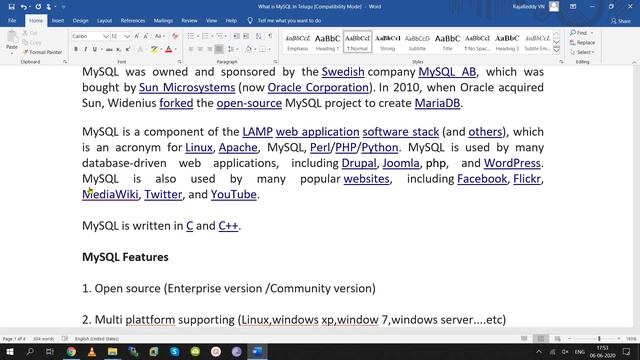Click the Sort paragraph icon
The image size is (640, 360).
(x=258, y=36)
